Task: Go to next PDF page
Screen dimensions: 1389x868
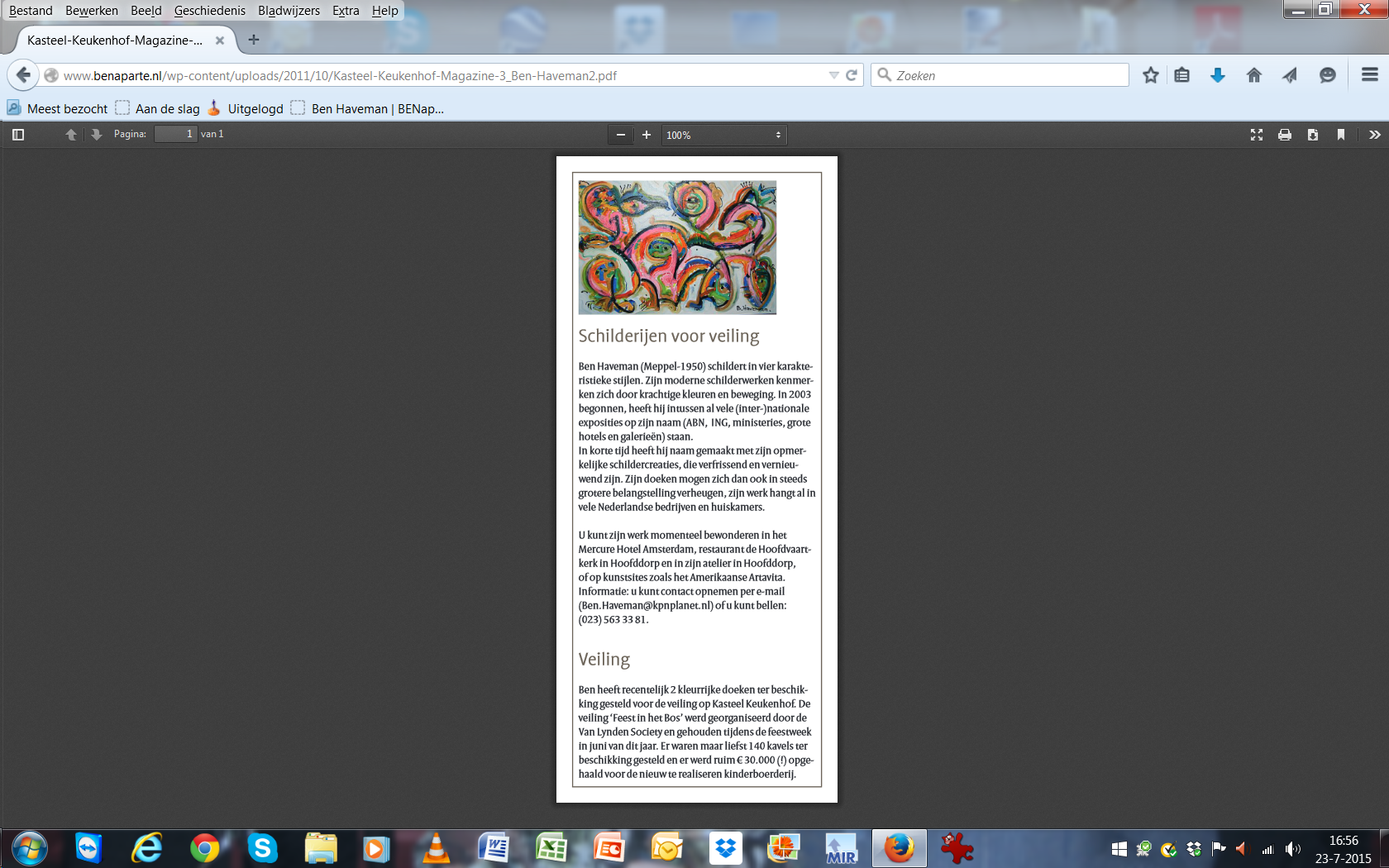Action: [x=96, y=135]
